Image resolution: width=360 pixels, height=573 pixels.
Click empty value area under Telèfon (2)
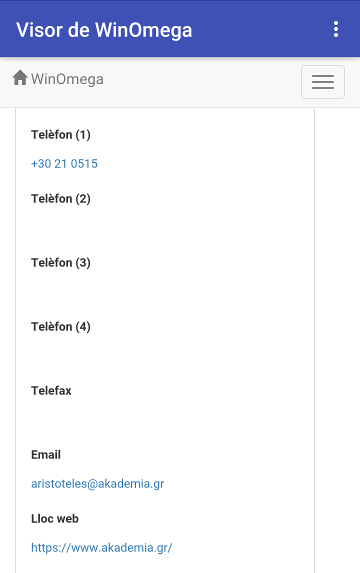pos(165,227)
